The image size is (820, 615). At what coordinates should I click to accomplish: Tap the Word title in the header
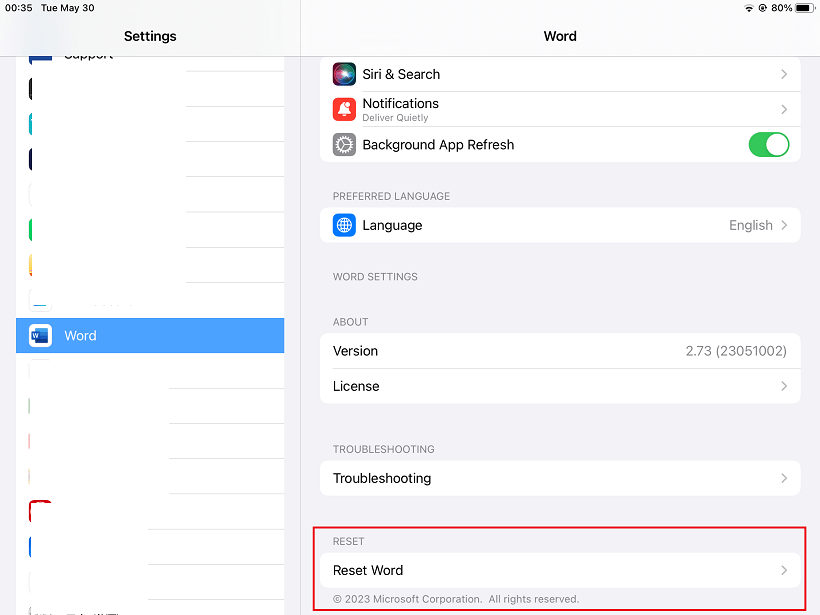[x=560, y=36]
